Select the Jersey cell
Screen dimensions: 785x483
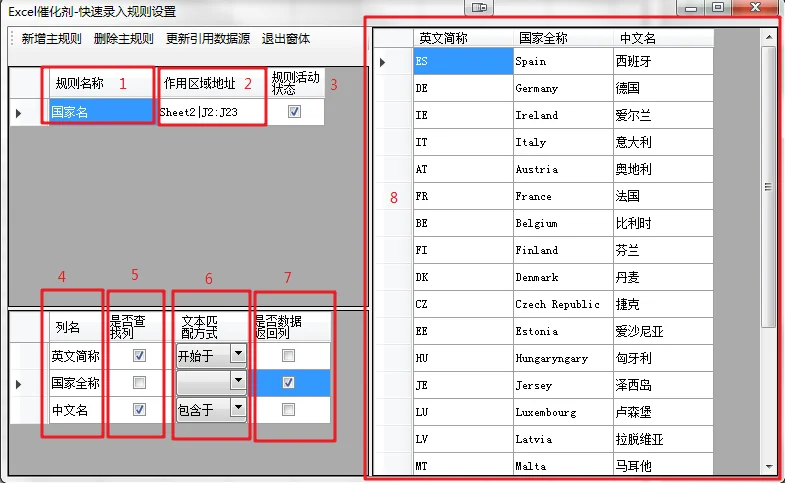(x=563, y=385)
